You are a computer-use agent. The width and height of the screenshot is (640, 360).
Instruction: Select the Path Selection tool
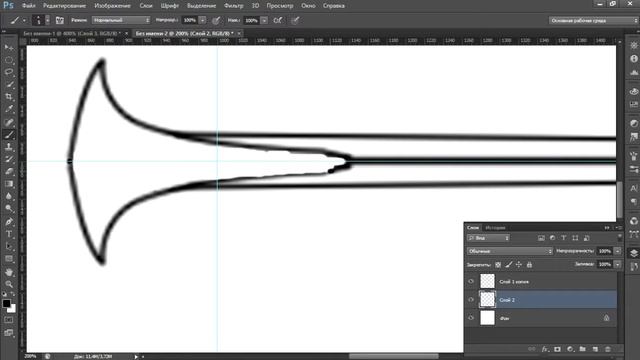coord(9,247)
